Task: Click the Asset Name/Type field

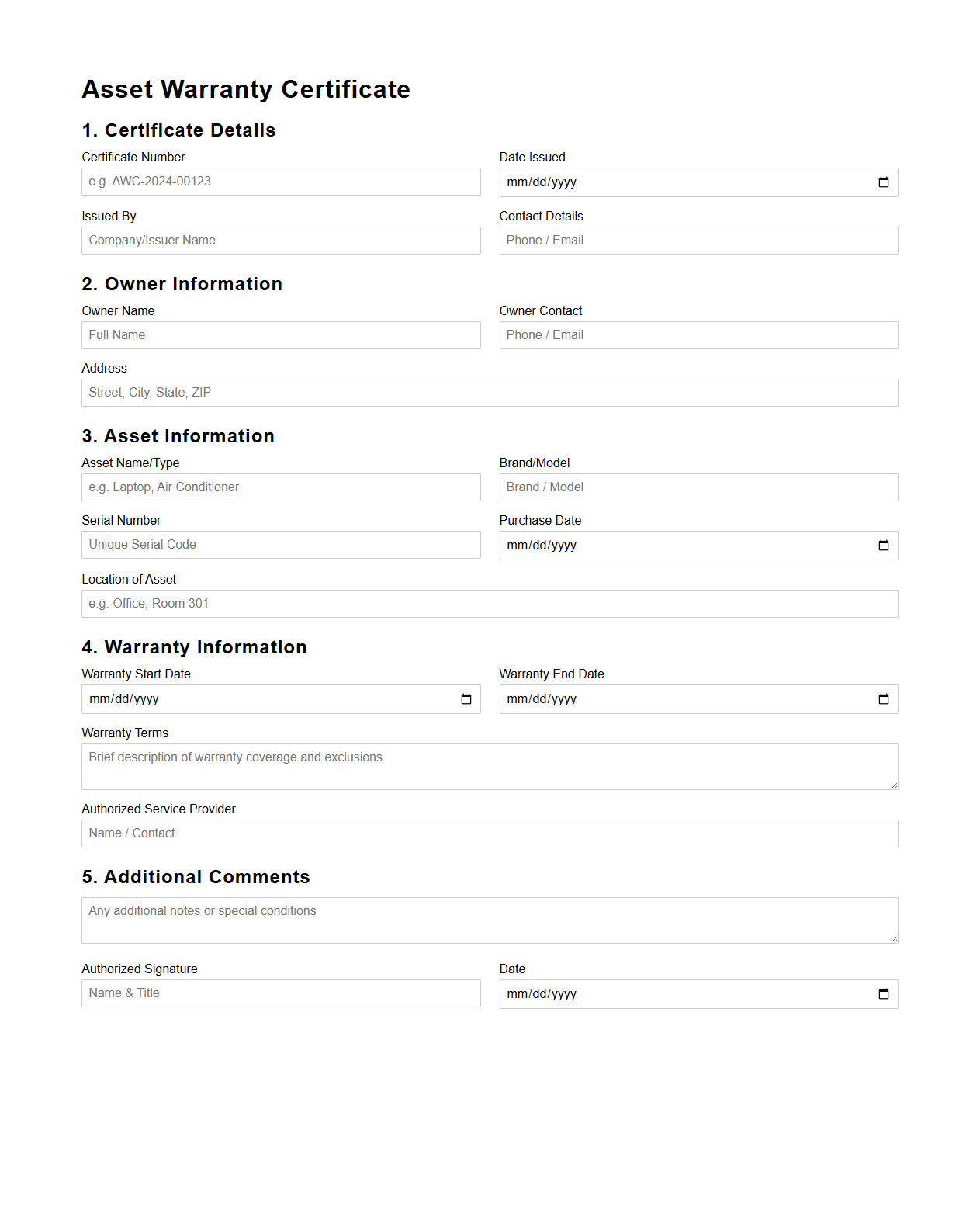Action: coord(281,487)
